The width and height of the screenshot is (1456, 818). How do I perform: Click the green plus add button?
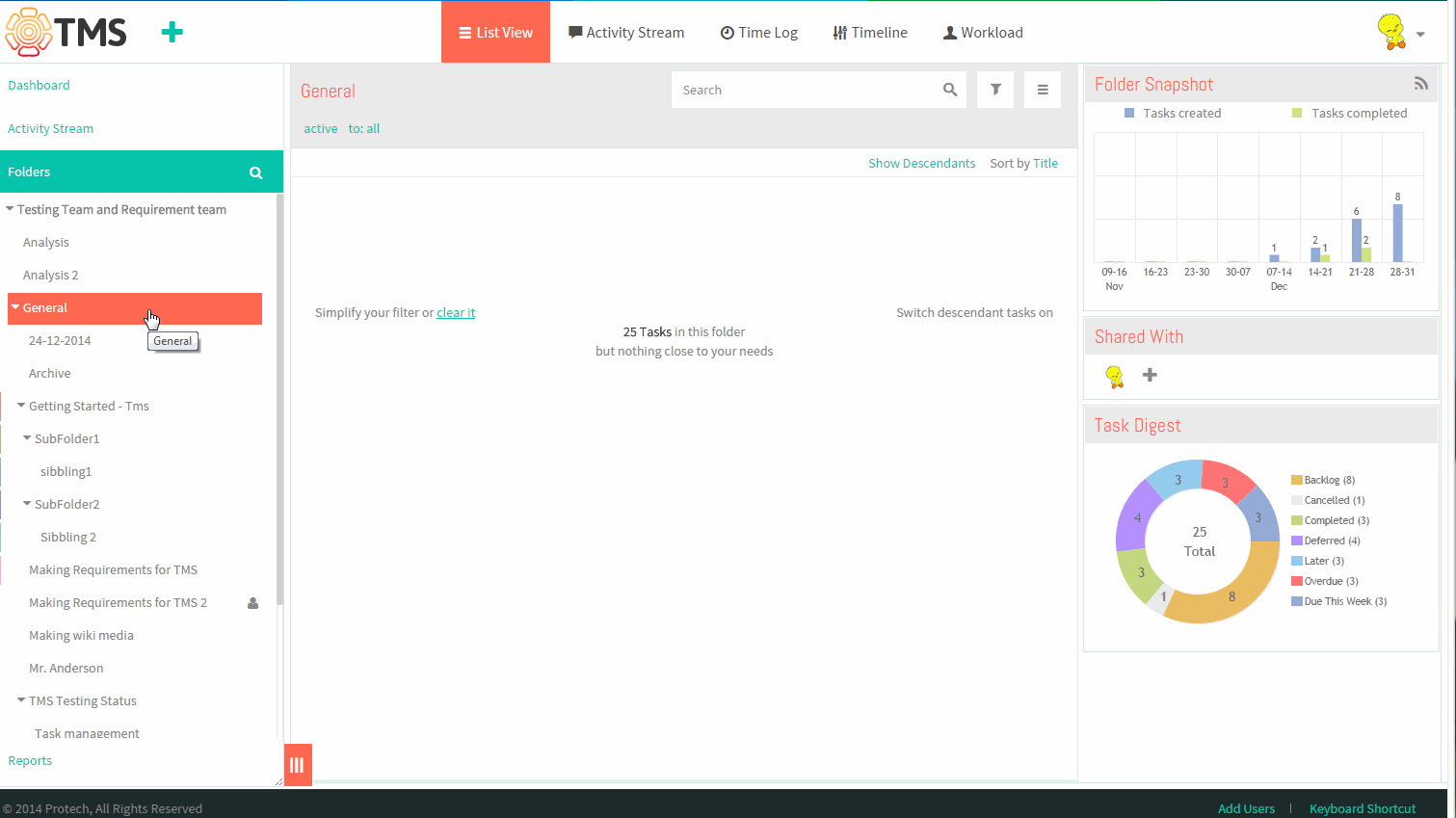172,33
